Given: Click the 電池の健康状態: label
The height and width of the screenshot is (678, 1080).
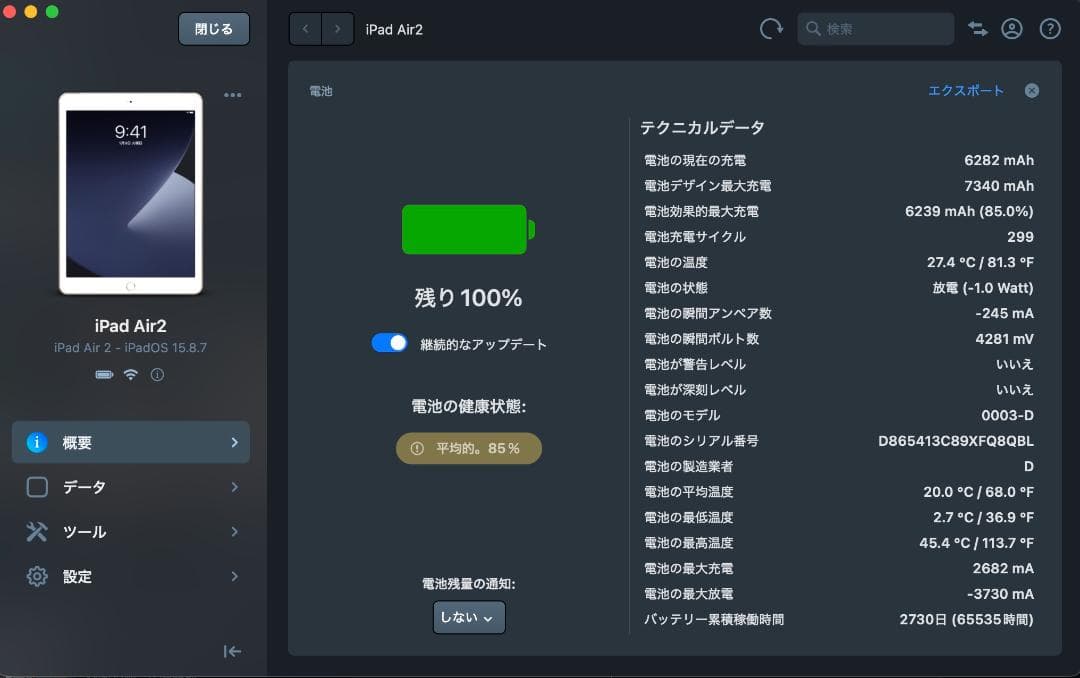Looking at the screenshot, I should coord(468,407).
